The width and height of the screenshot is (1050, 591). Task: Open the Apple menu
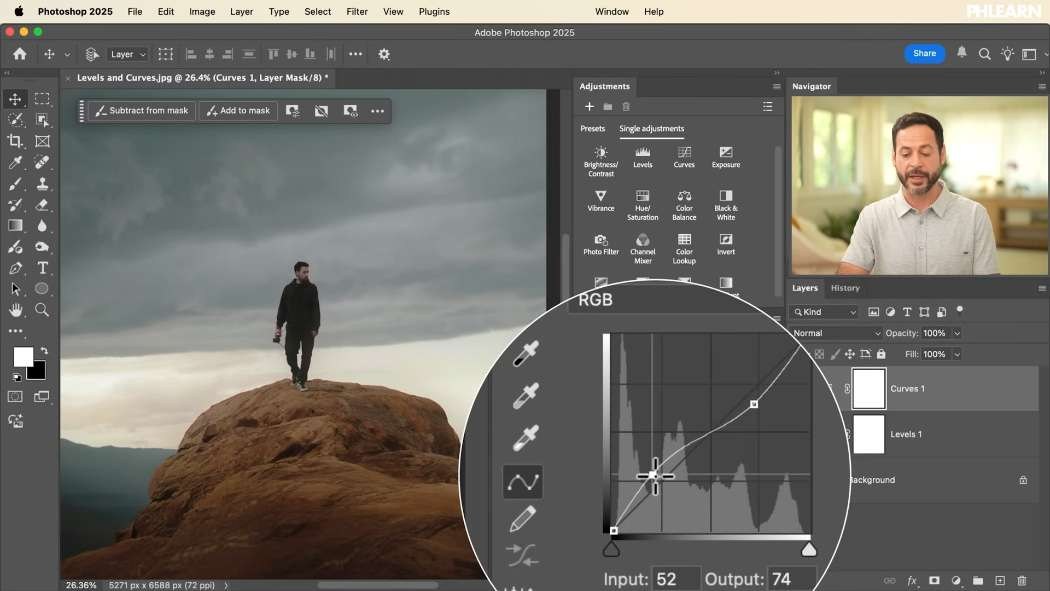coord(19,11)
